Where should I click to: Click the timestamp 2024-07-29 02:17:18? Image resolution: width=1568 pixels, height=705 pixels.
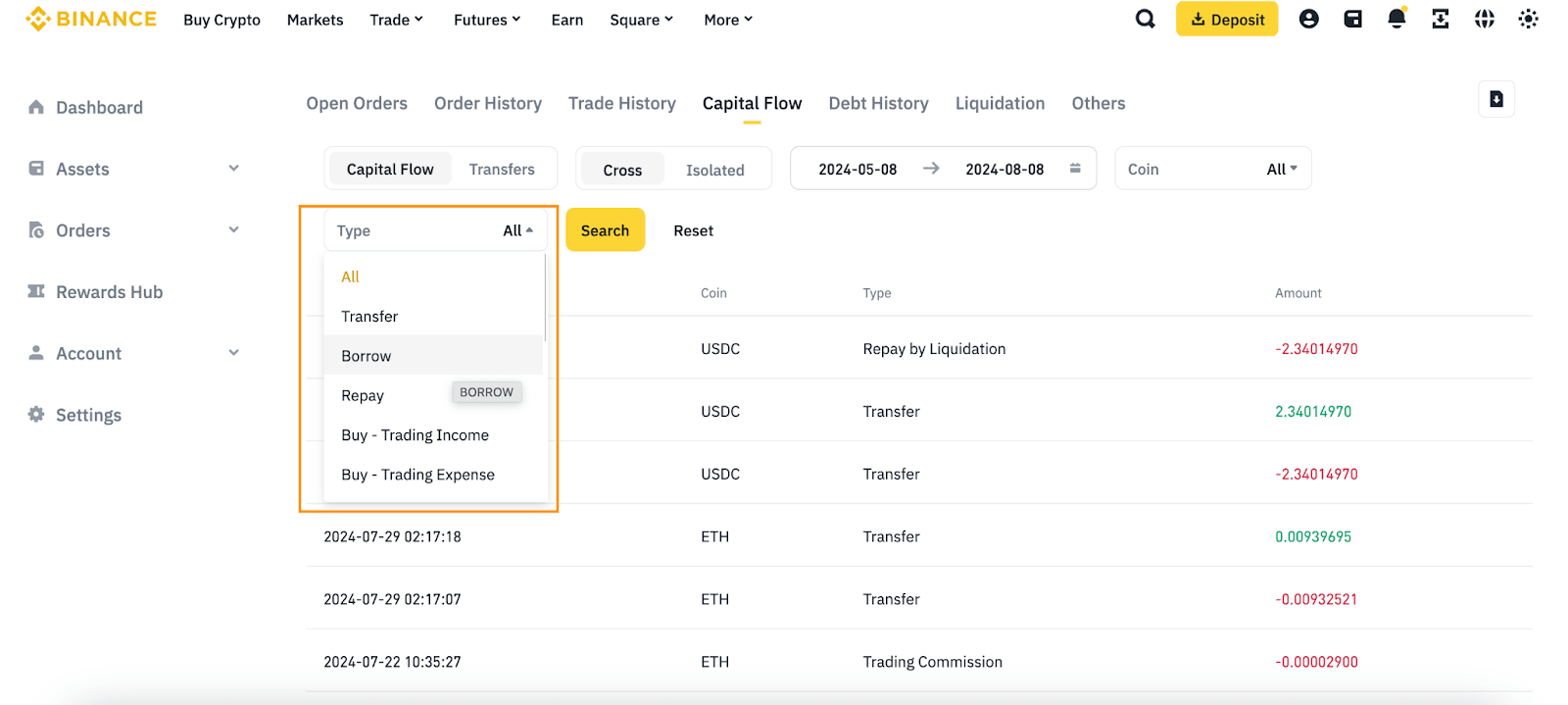tap(392, 536)
